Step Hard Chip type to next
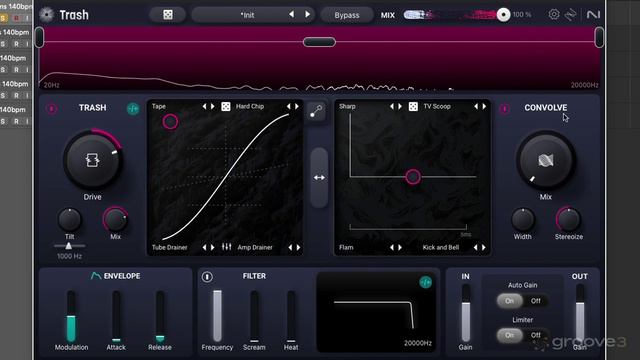The width and height of the screenshot is (640, 360). [297, 107]
